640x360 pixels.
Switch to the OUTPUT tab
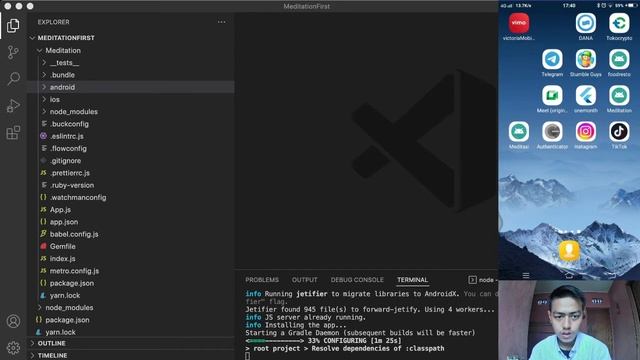click(x=304, y=280)
